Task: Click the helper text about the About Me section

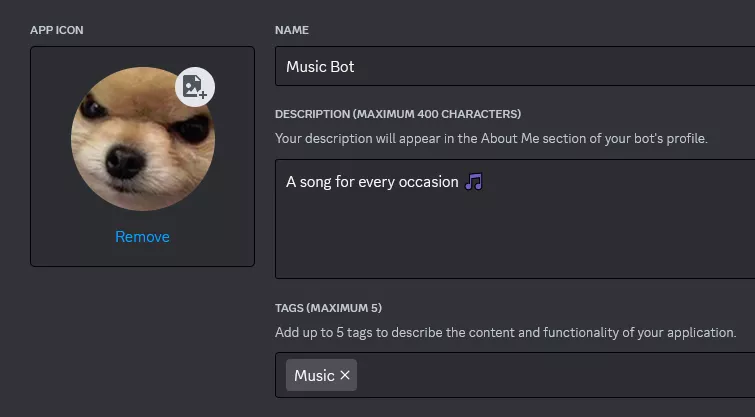Action: 491,138
